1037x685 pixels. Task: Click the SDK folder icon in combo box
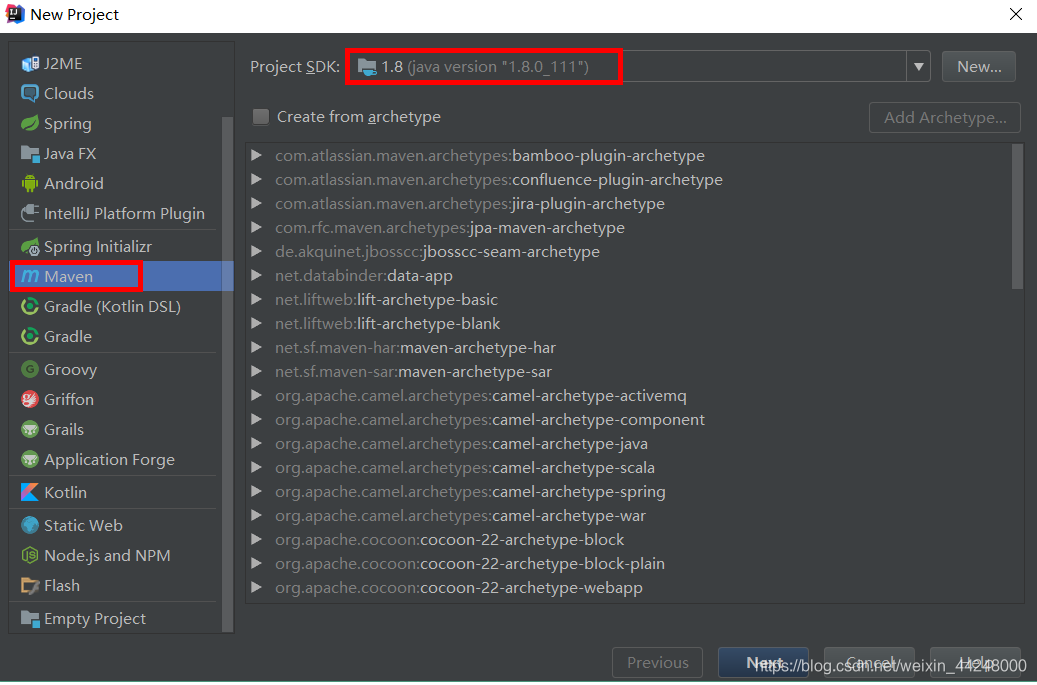[367, 67]
